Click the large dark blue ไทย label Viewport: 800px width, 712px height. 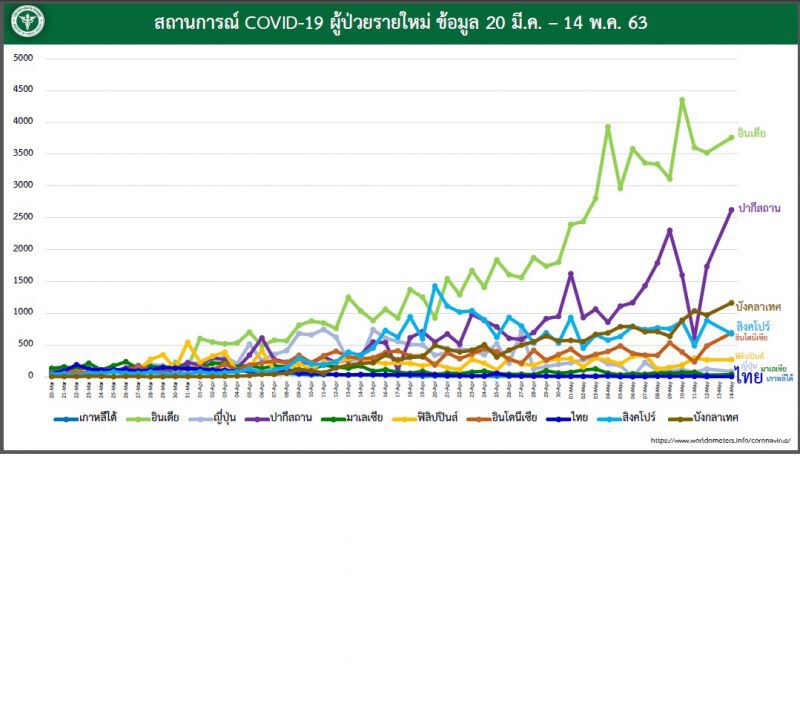point(749,376)
